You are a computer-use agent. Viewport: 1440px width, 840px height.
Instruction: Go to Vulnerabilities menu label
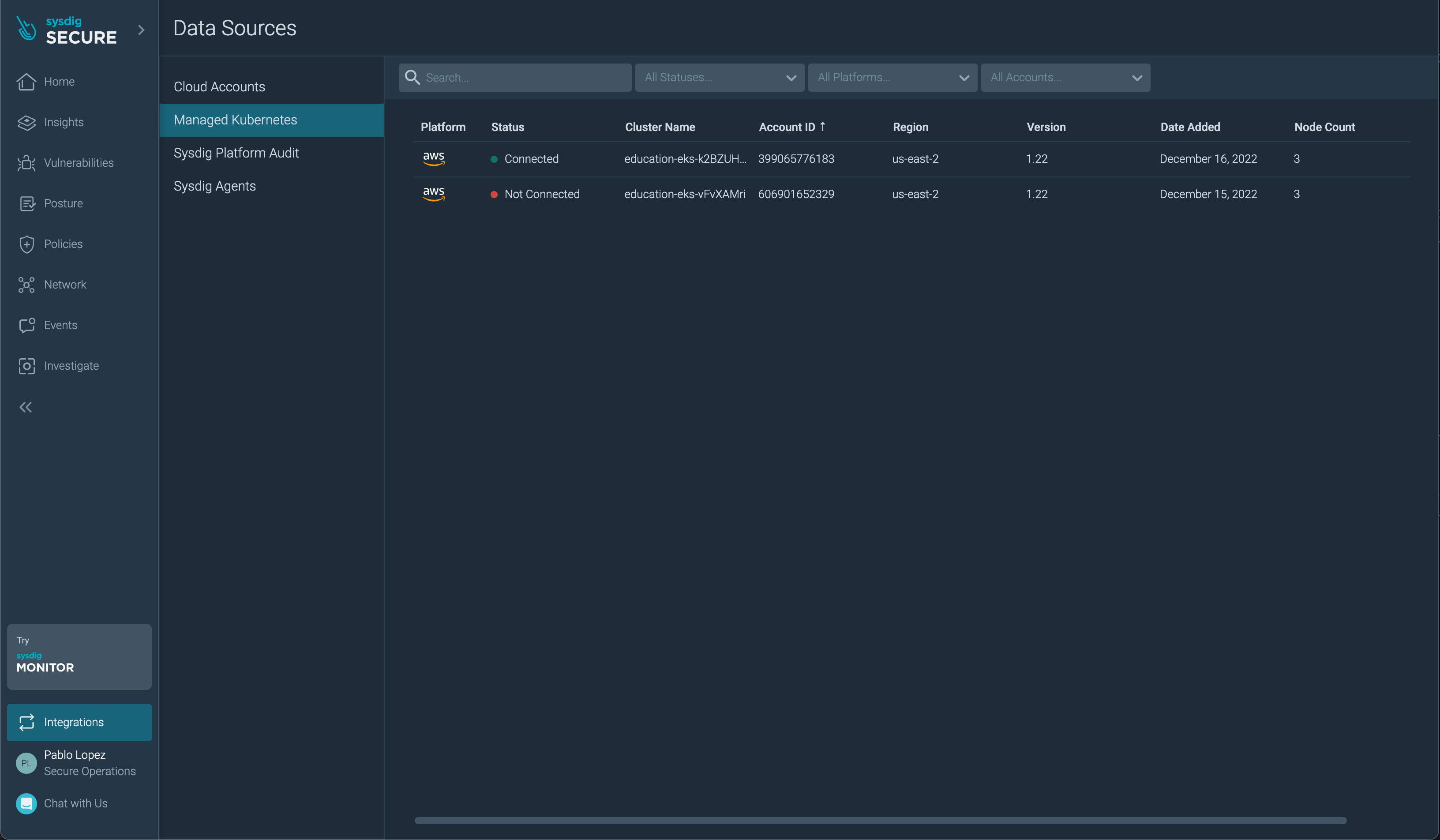(78, 163)
